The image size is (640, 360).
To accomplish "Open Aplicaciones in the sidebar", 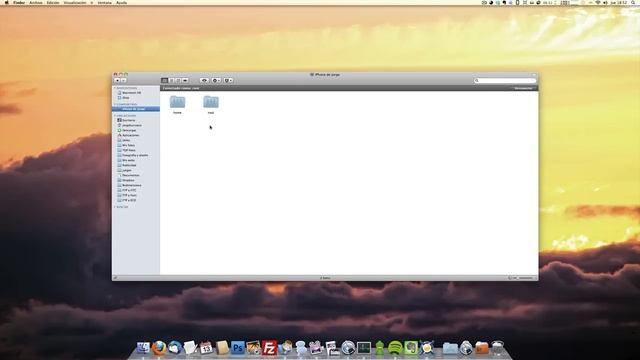I will pyautogui.click(x=128, y=135).
